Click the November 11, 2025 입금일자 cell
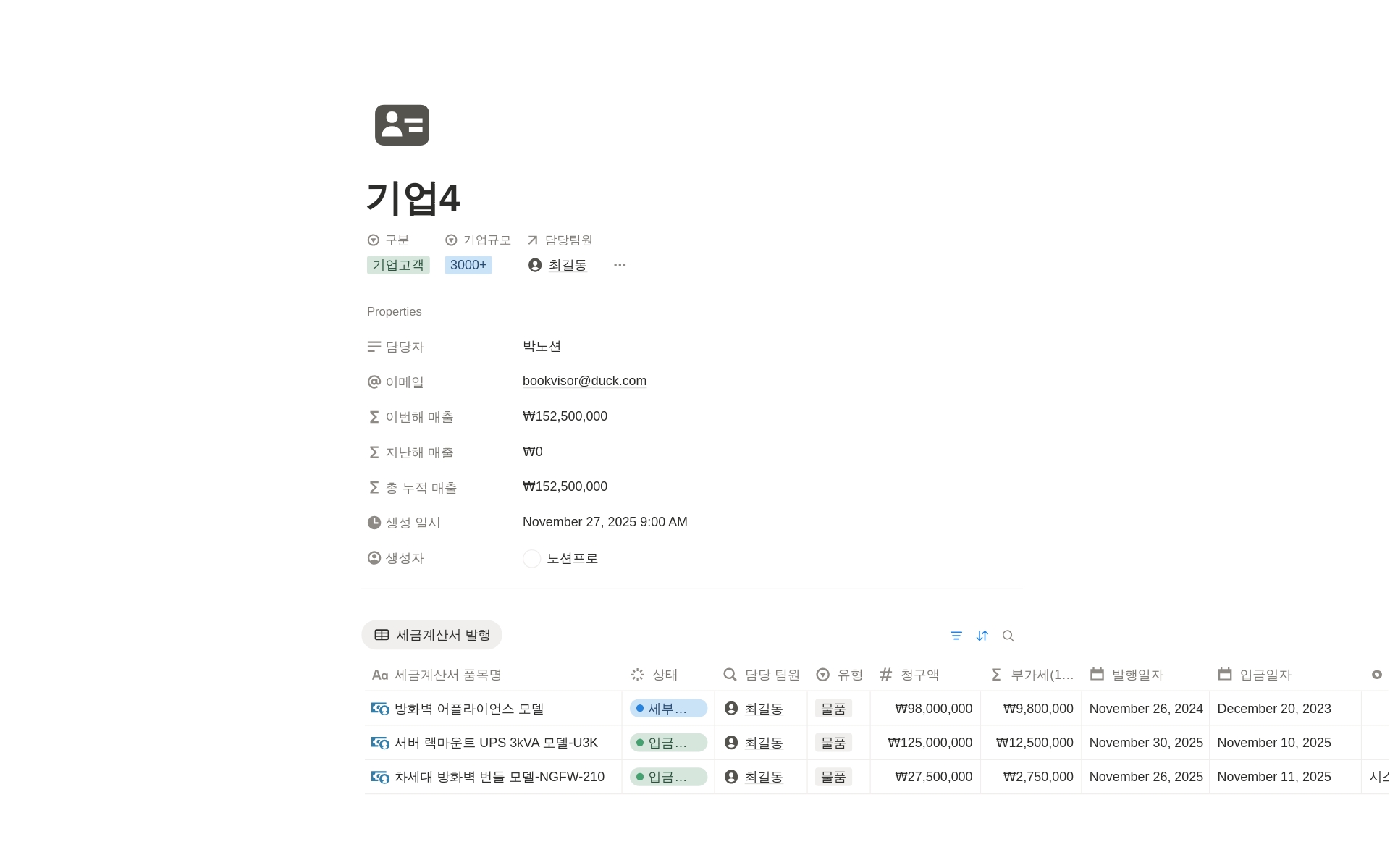 1285,777
